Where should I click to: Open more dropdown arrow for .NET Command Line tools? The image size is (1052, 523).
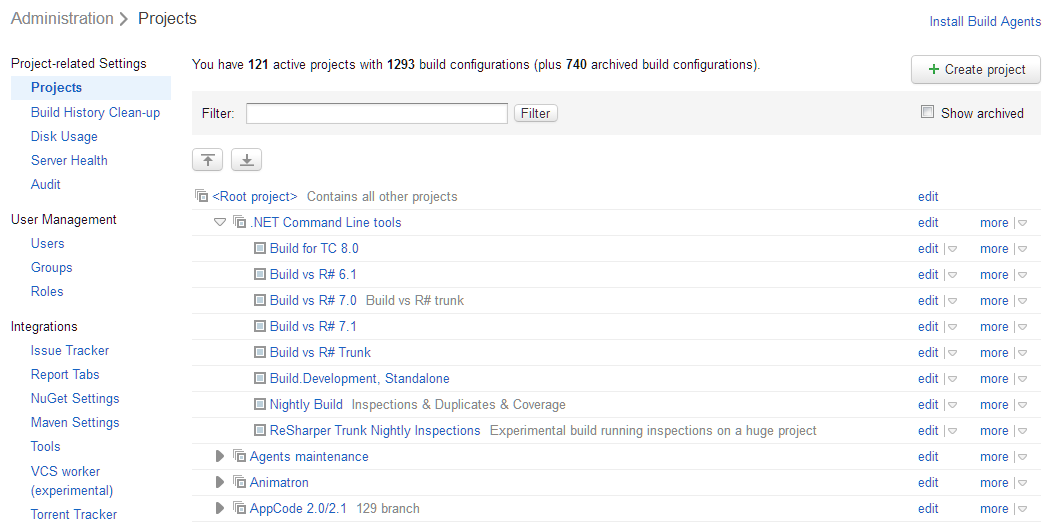click(1022, 223)
